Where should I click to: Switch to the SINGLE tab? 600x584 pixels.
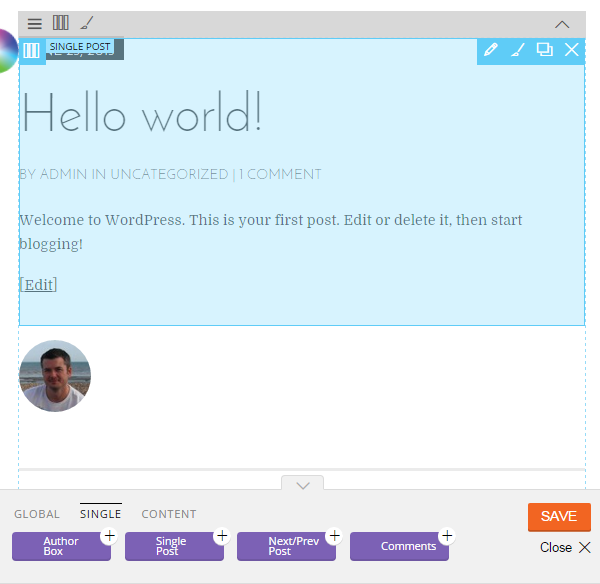(x=101, y=514)
